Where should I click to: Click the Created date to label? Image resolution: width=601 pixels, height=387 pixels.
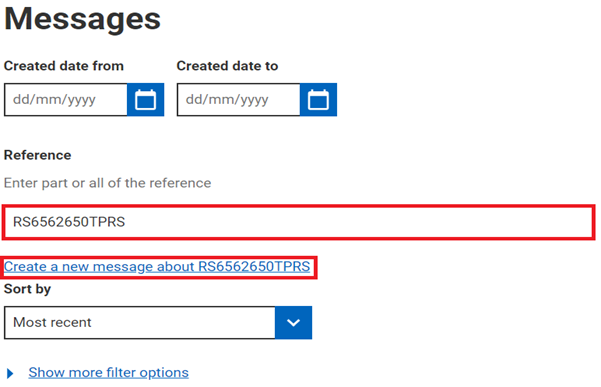[227, 66]
